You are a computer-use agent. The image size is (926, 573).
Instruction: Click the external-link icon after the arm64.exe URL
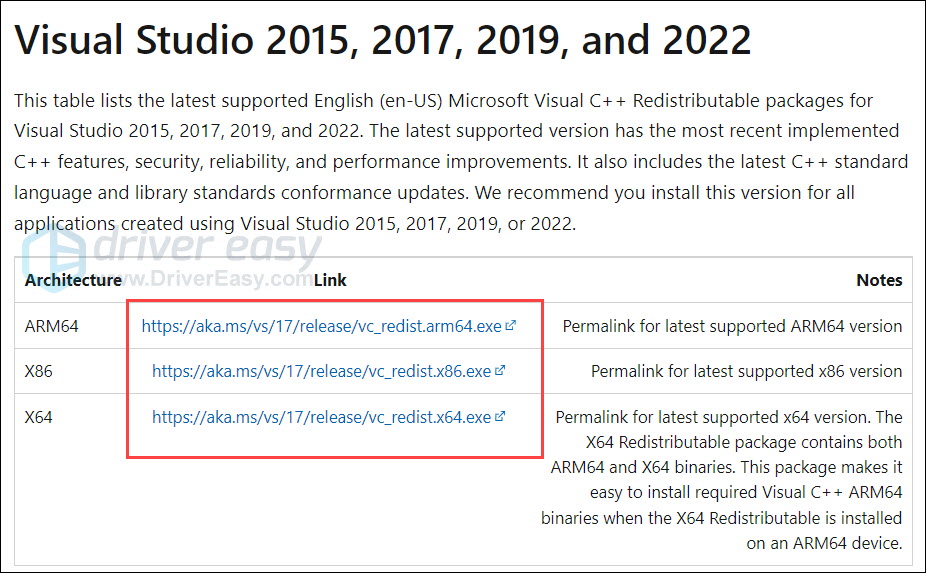click(511, 326)
